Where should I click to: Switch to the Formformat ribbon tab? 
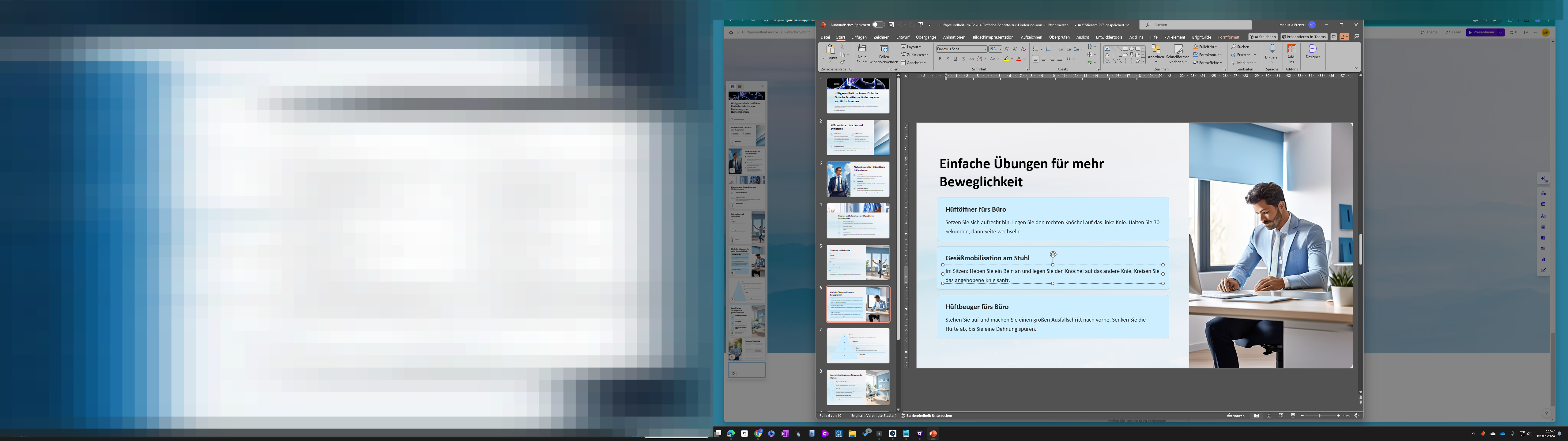1228,37
